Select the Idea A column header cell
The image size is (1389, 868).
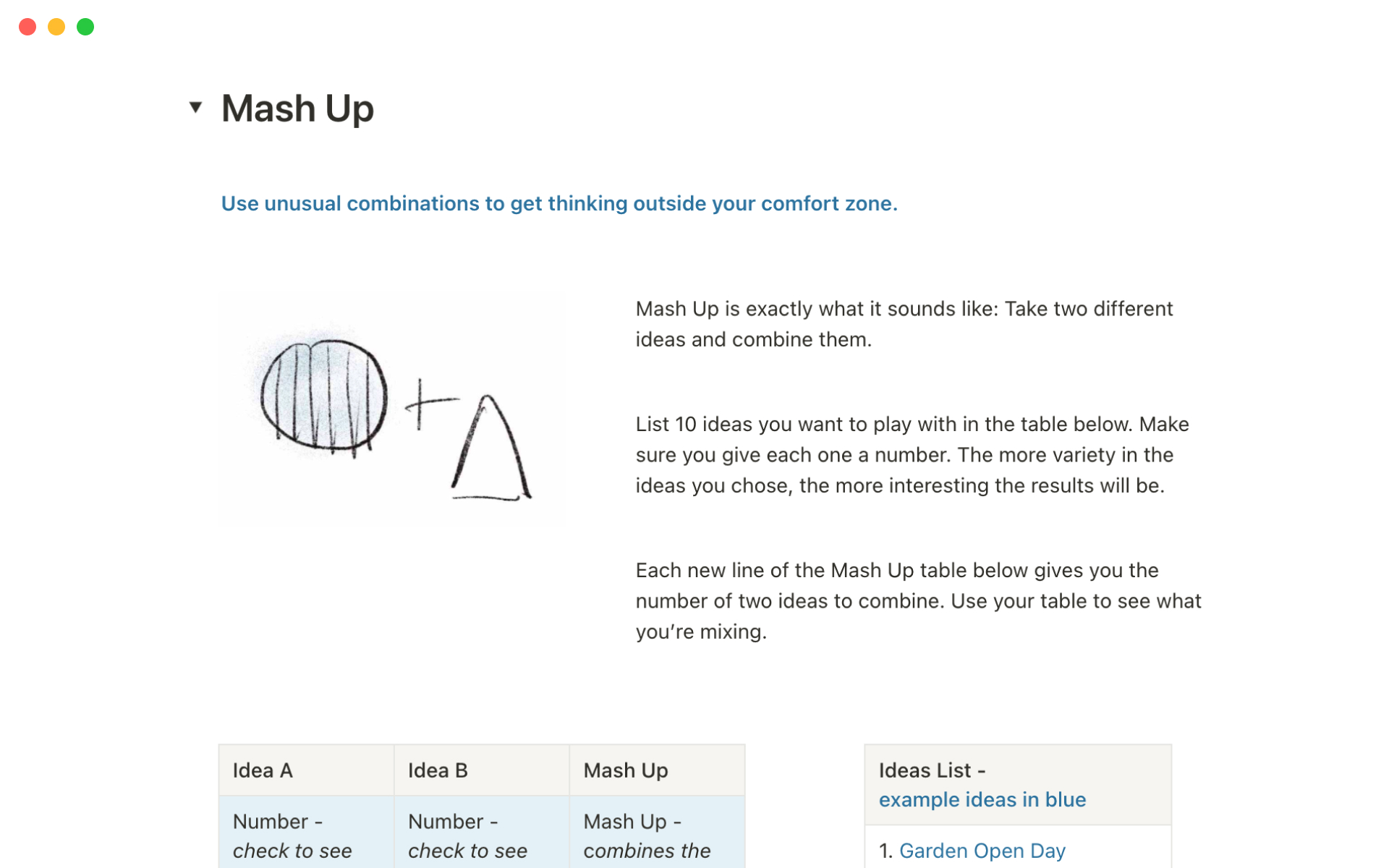tap(306, 770)
